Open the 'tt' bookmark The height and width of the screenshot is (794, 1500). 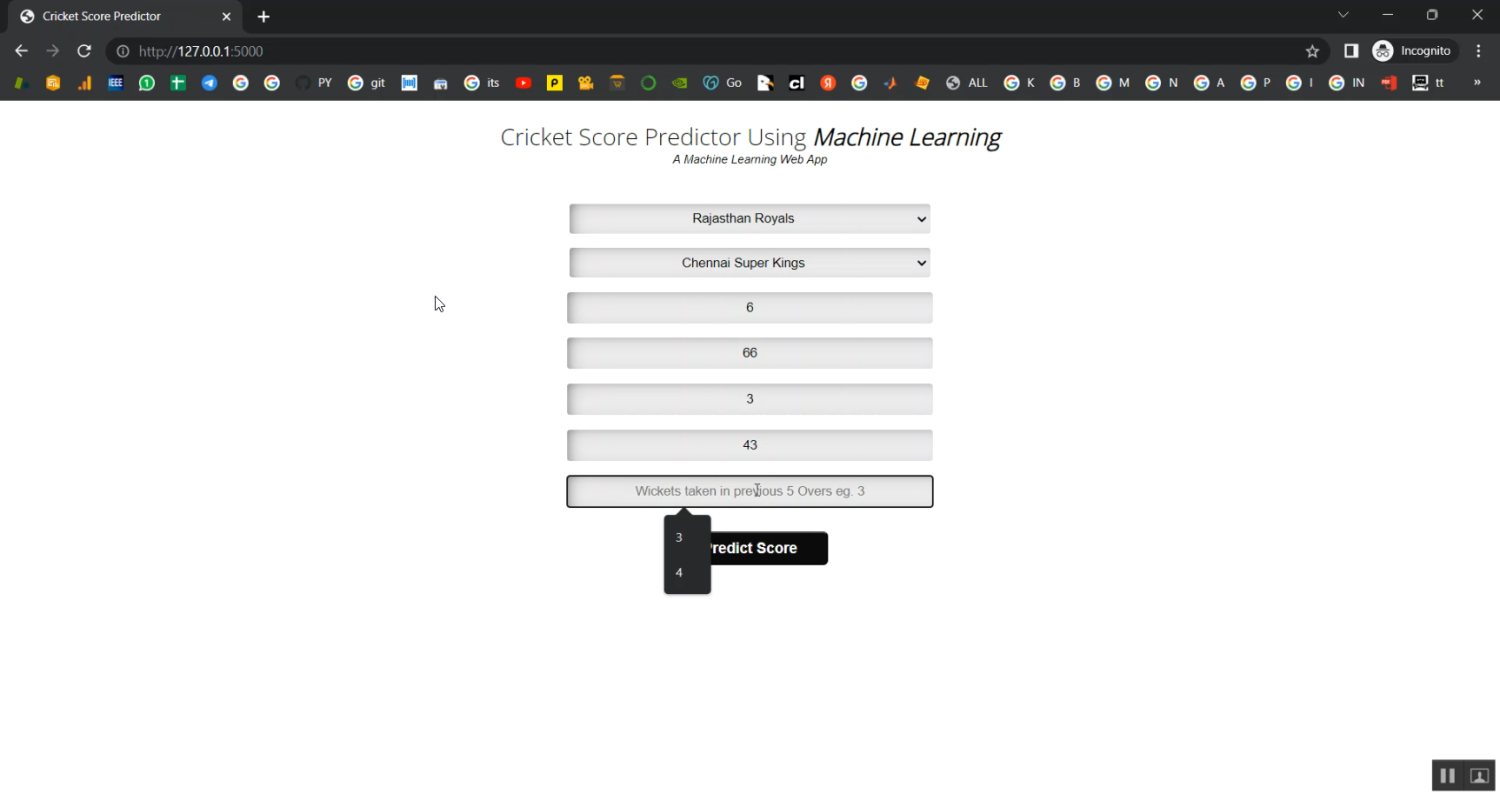(x=1428, y=83)
